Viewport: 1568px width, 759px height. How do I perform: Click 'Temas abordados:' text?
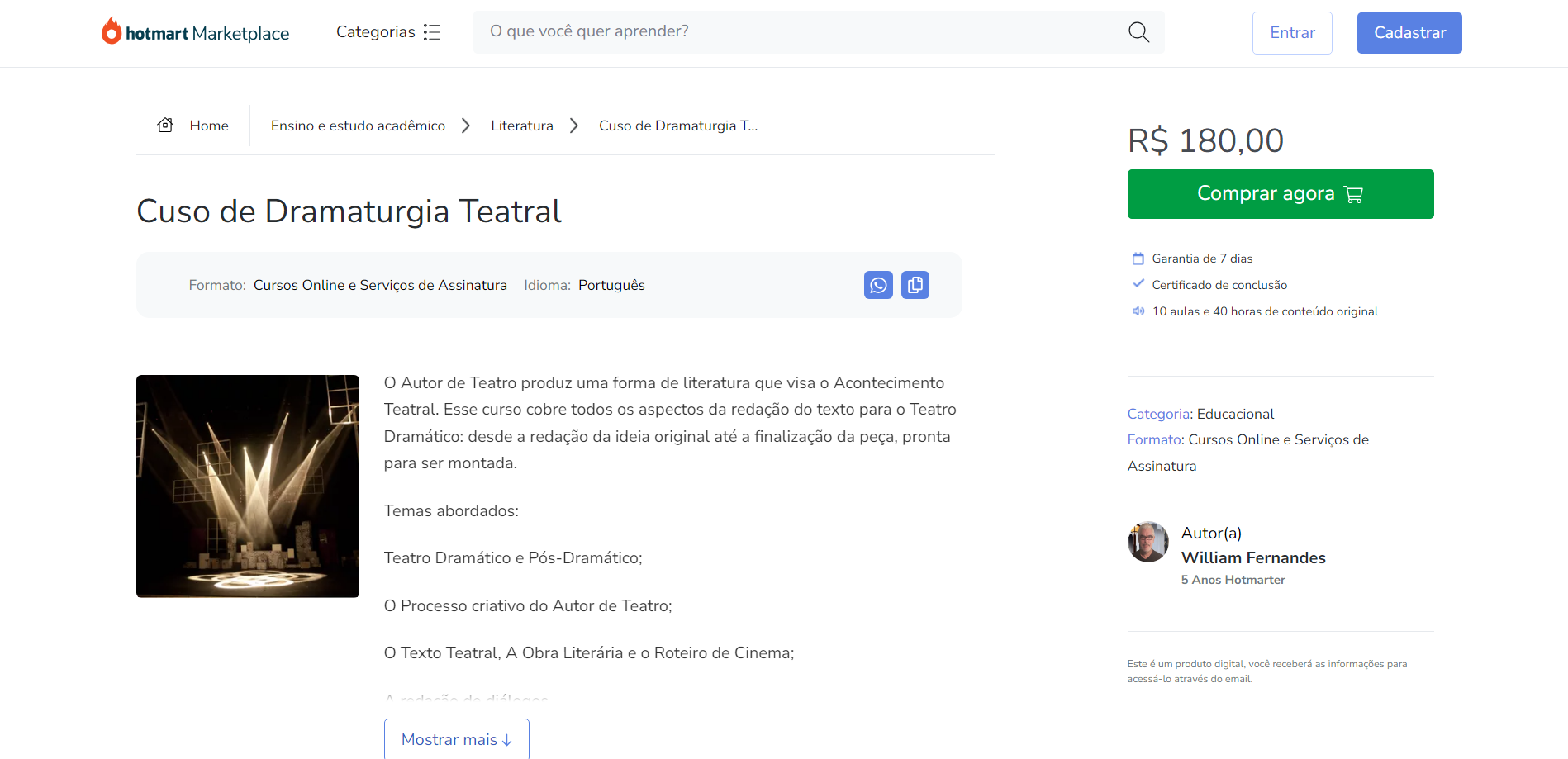451,510
